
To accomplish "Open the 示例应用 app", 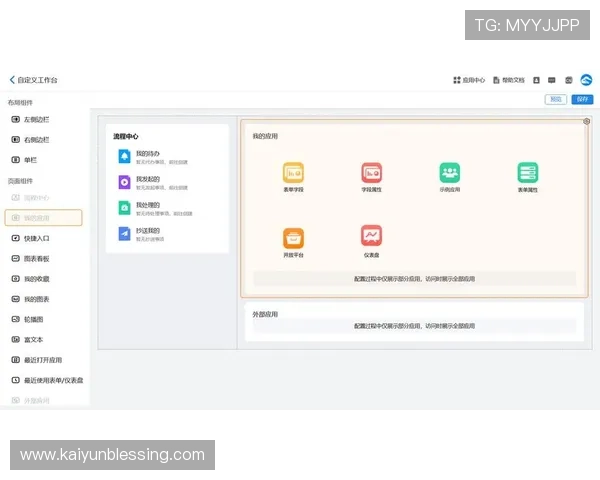I will (450, 177).
